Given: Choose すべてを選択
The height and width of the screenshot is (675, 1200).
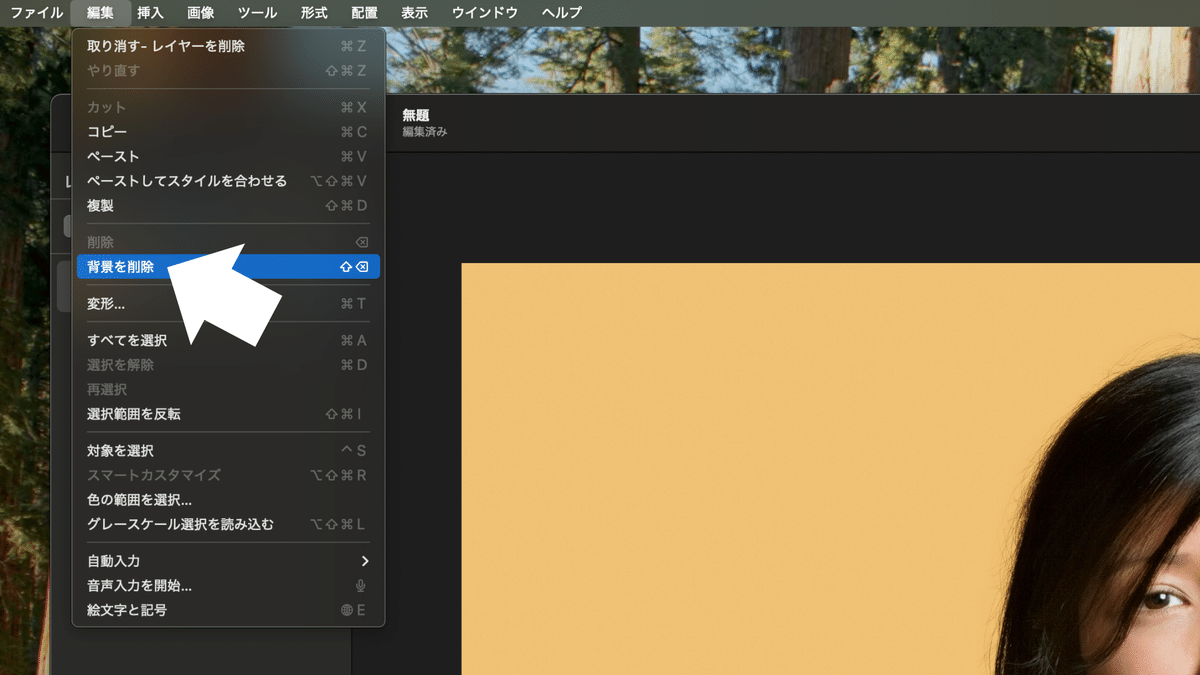Looking at the screenshot, I should click(x=228, y=340).
